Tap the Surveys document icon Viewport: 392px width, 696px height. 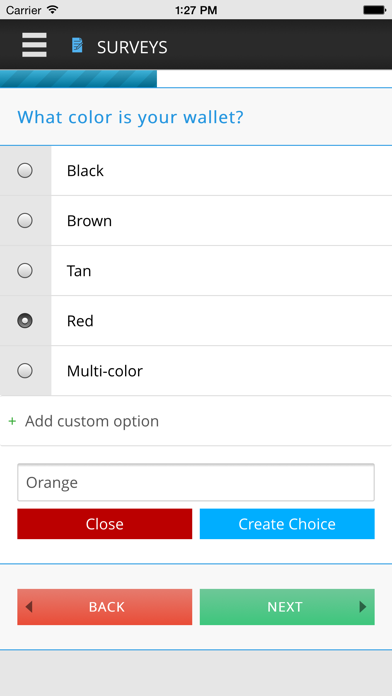pyautogui.click(x=77, y=45)
